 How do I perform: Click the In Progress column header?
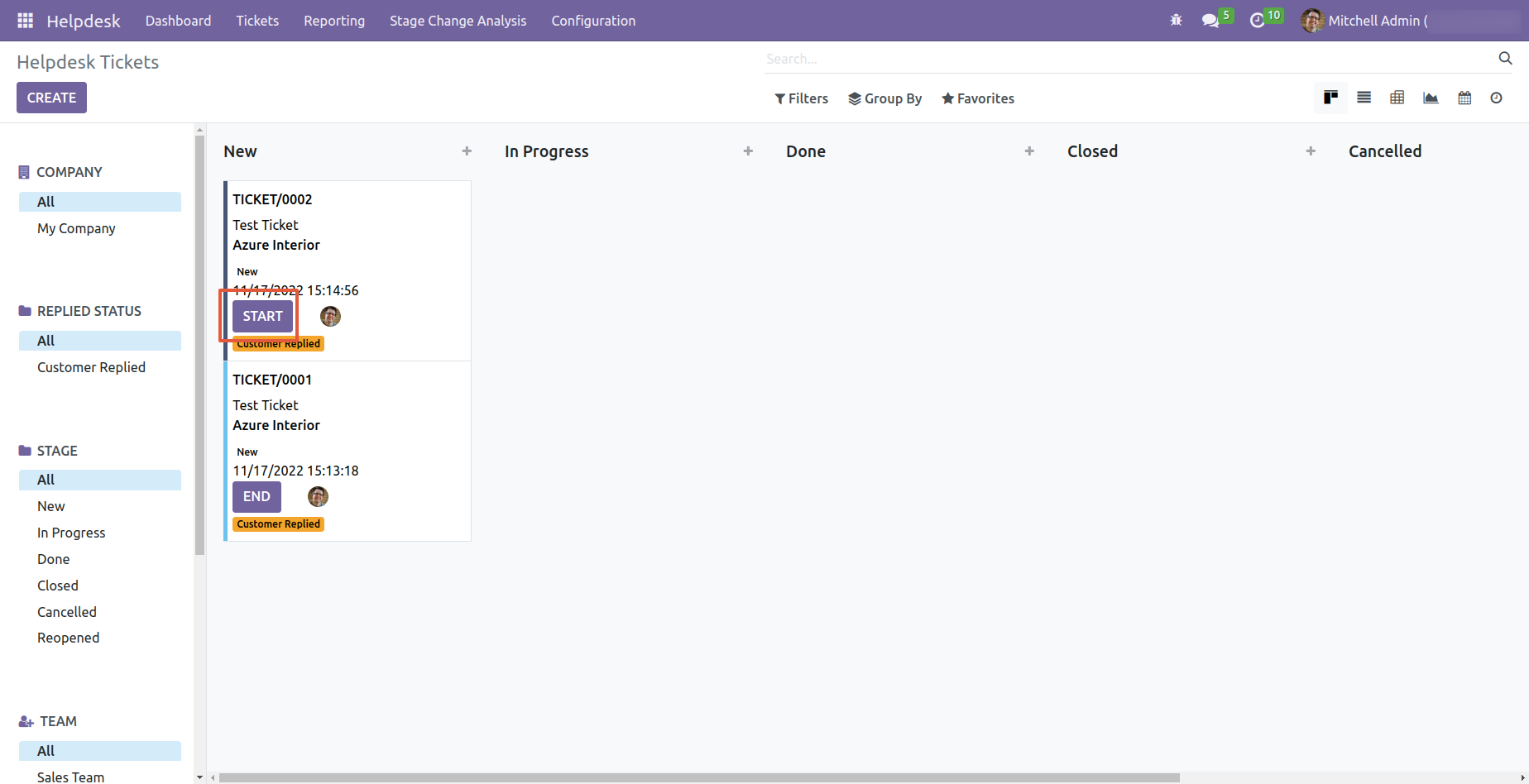547,151
